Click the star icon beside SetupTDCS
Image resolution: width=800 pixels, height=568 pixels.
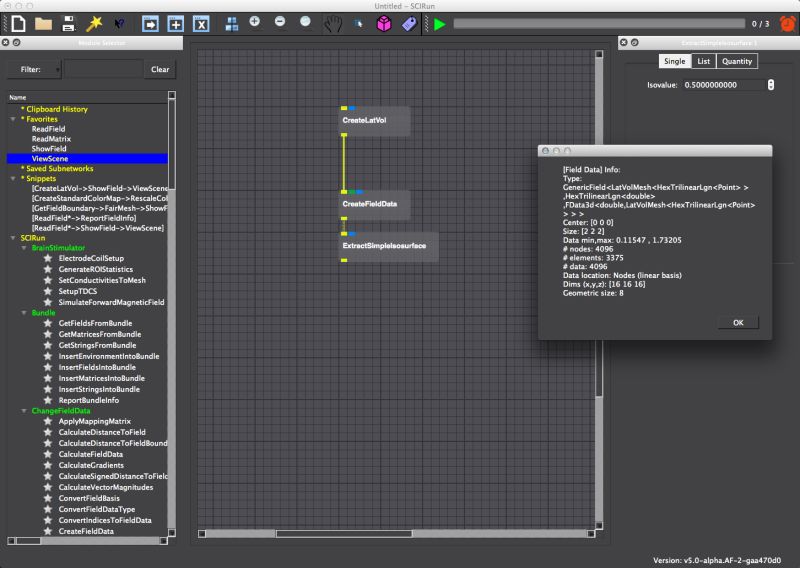click(x=48, y=291)
